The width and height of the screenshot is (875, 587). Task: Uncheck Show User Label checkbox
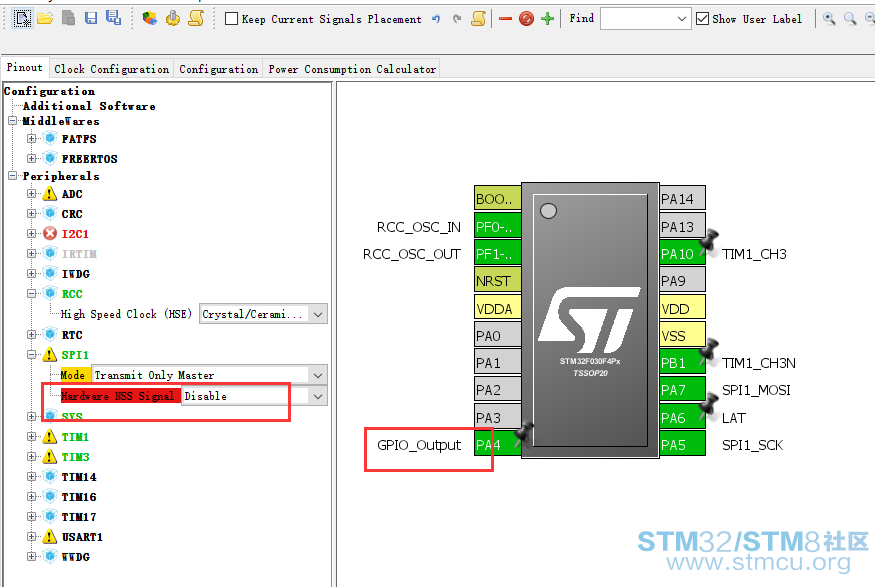point(703,19)
